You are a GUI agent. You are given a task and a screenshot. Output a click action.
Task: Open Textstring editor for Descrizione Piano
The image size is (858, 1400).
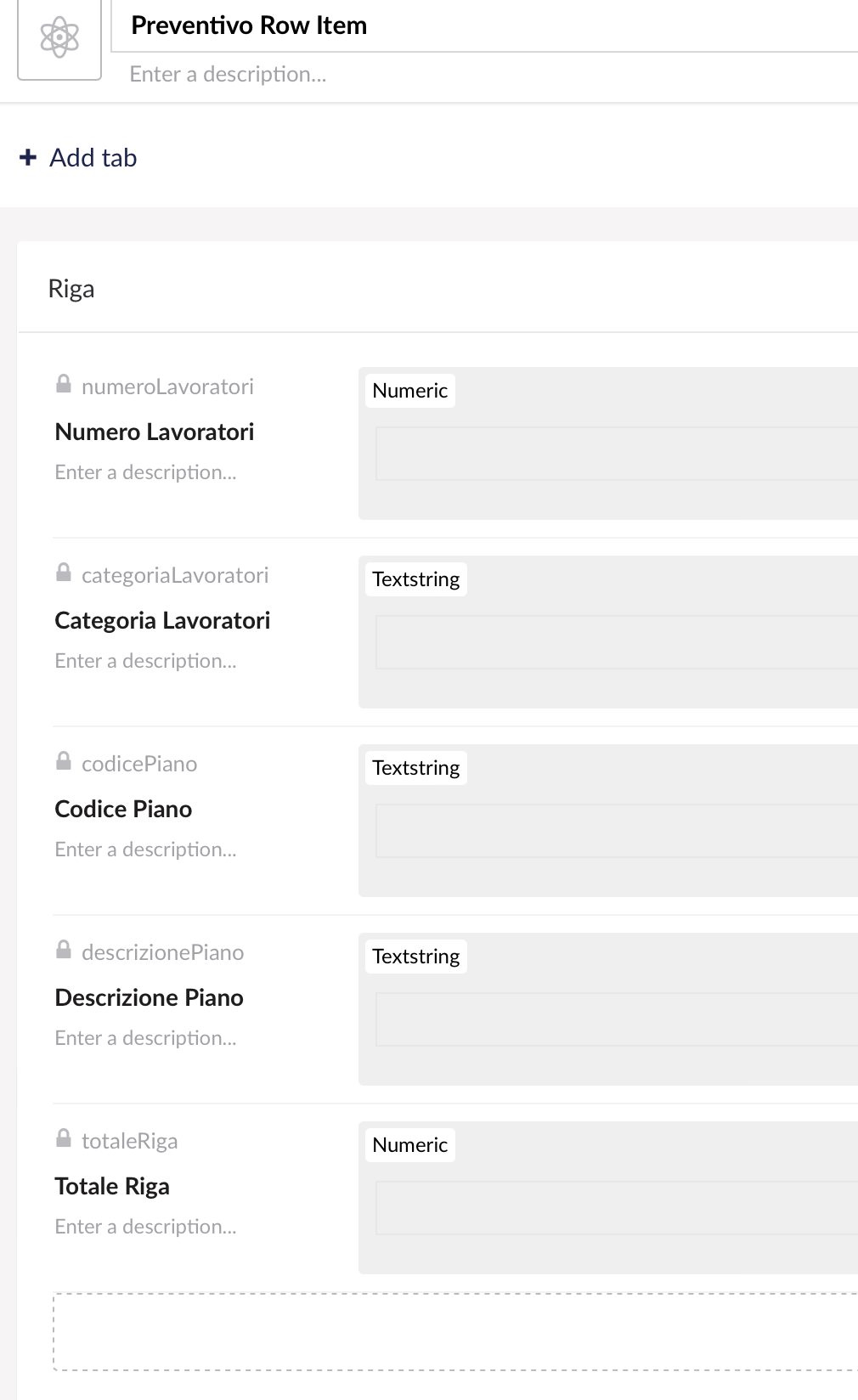[x=608, y=1009]
